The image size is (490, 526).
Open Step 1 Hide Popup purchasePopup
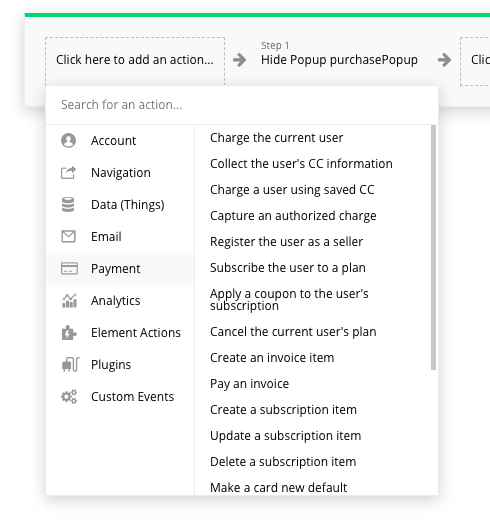tap(339, 54)
